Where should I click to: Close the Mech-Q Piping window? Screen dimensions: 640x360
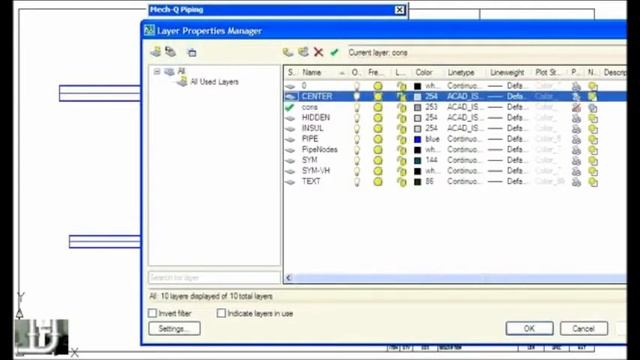[400, 10]
